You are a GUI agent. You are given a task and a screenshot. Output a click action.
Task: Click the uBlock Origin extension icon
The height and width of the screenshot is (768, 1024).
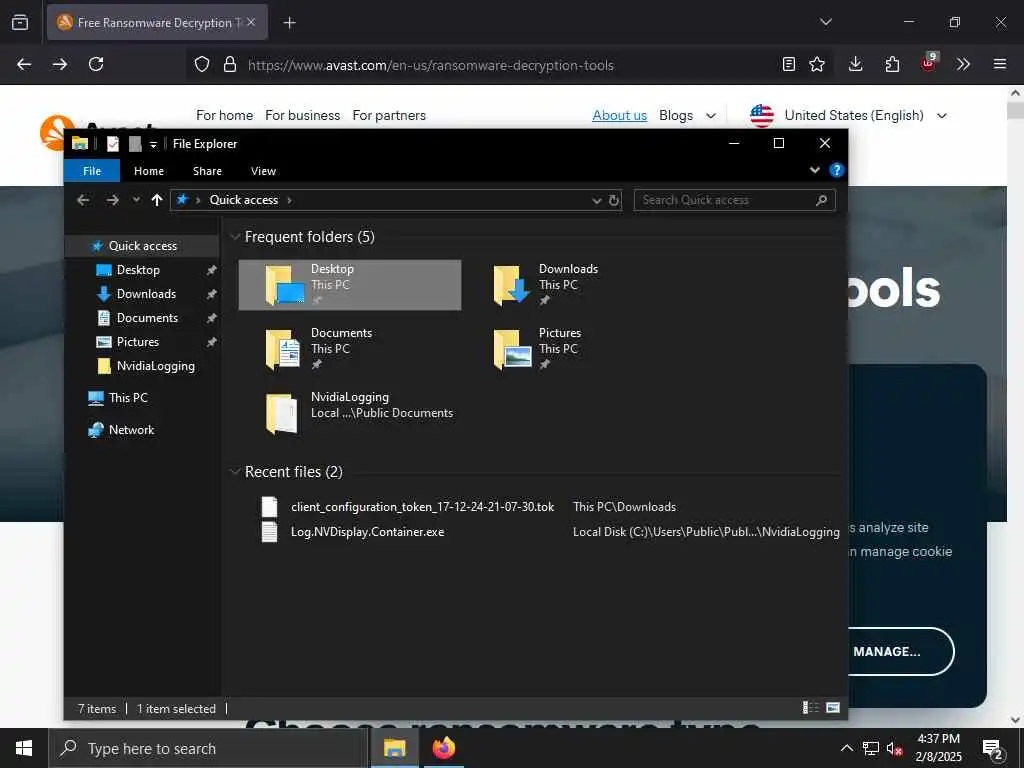pyautogui.click(x=929, y=63)
